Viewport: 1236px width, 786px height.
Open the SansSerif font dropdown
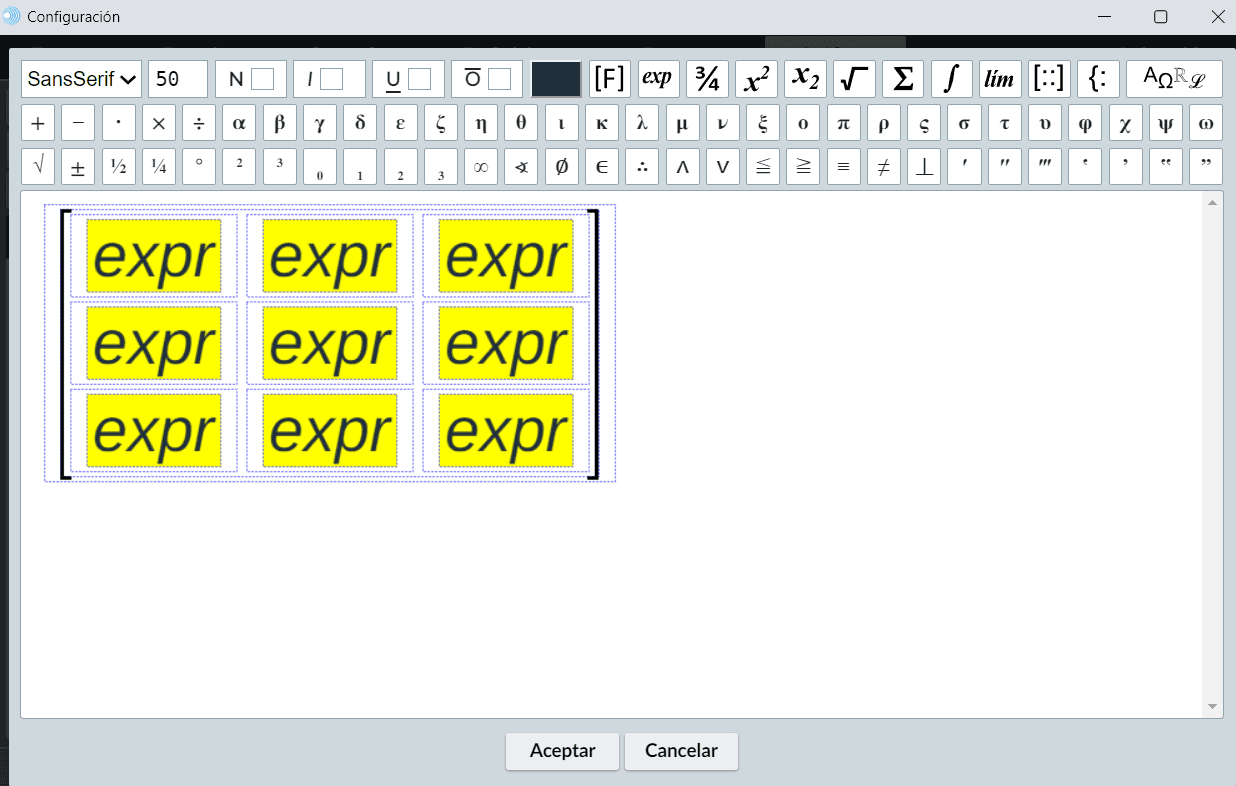(x=82, y=79)
